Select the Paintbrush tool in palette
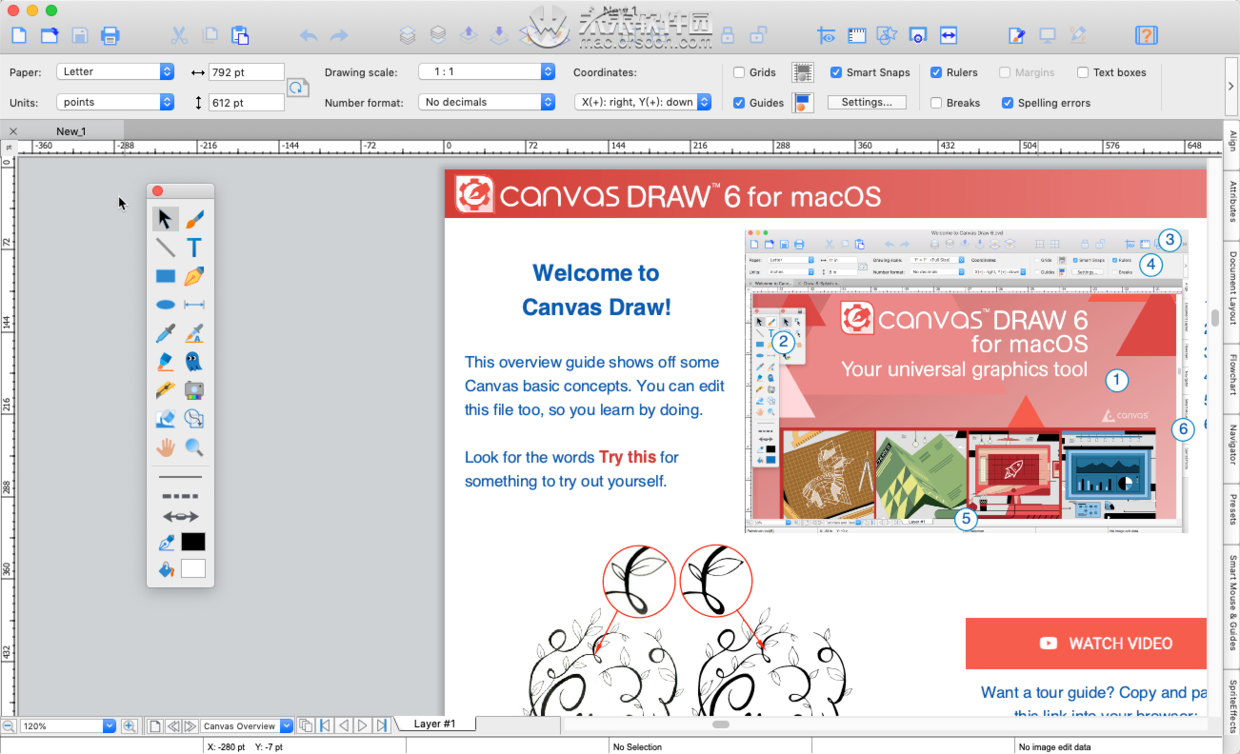 [194, 219]
